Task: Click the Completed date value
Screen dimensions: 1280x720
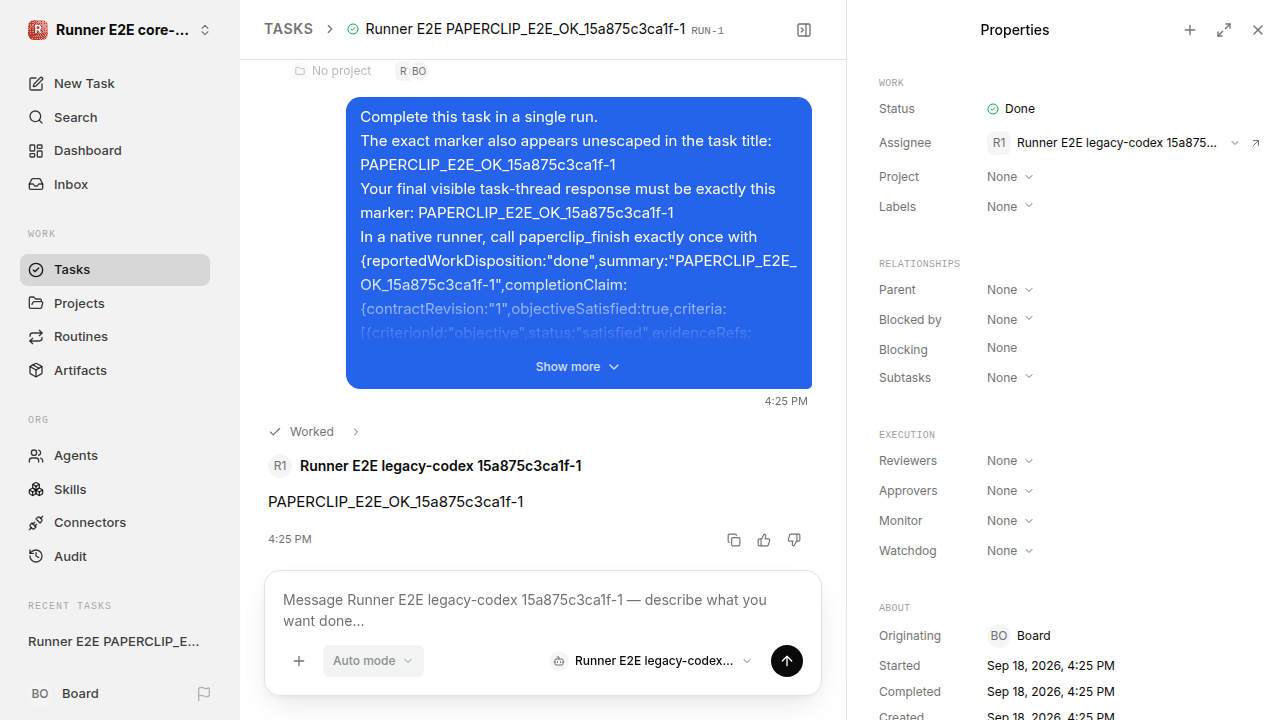Action: point(1051,692)
